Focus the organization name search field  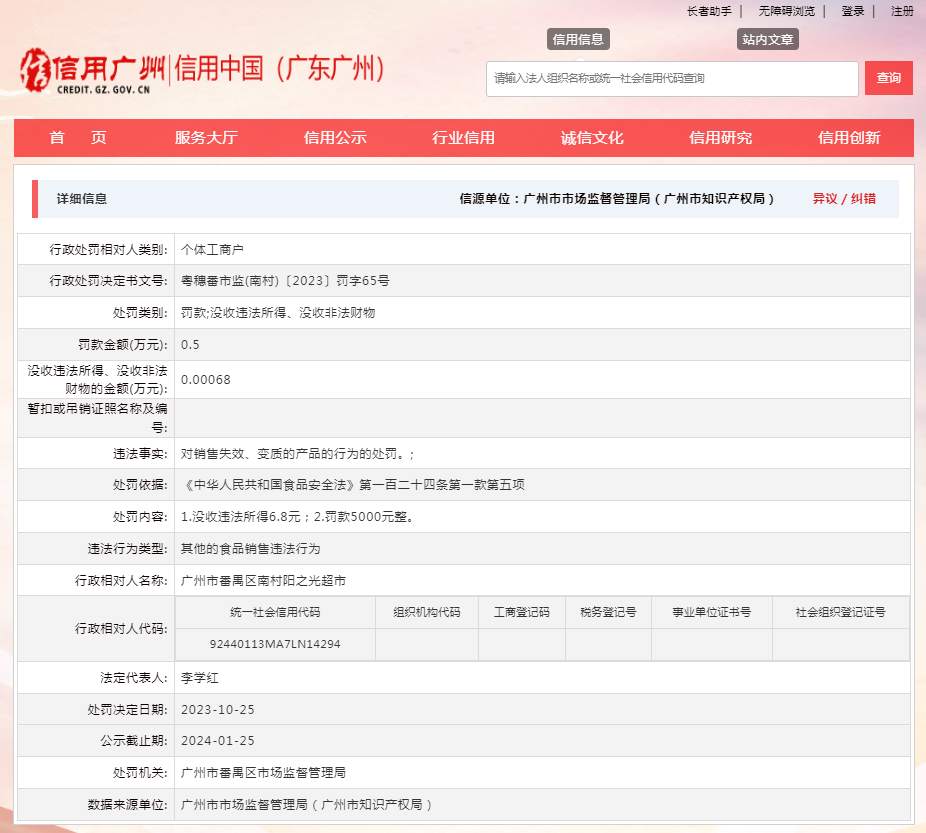coord(672,79)
